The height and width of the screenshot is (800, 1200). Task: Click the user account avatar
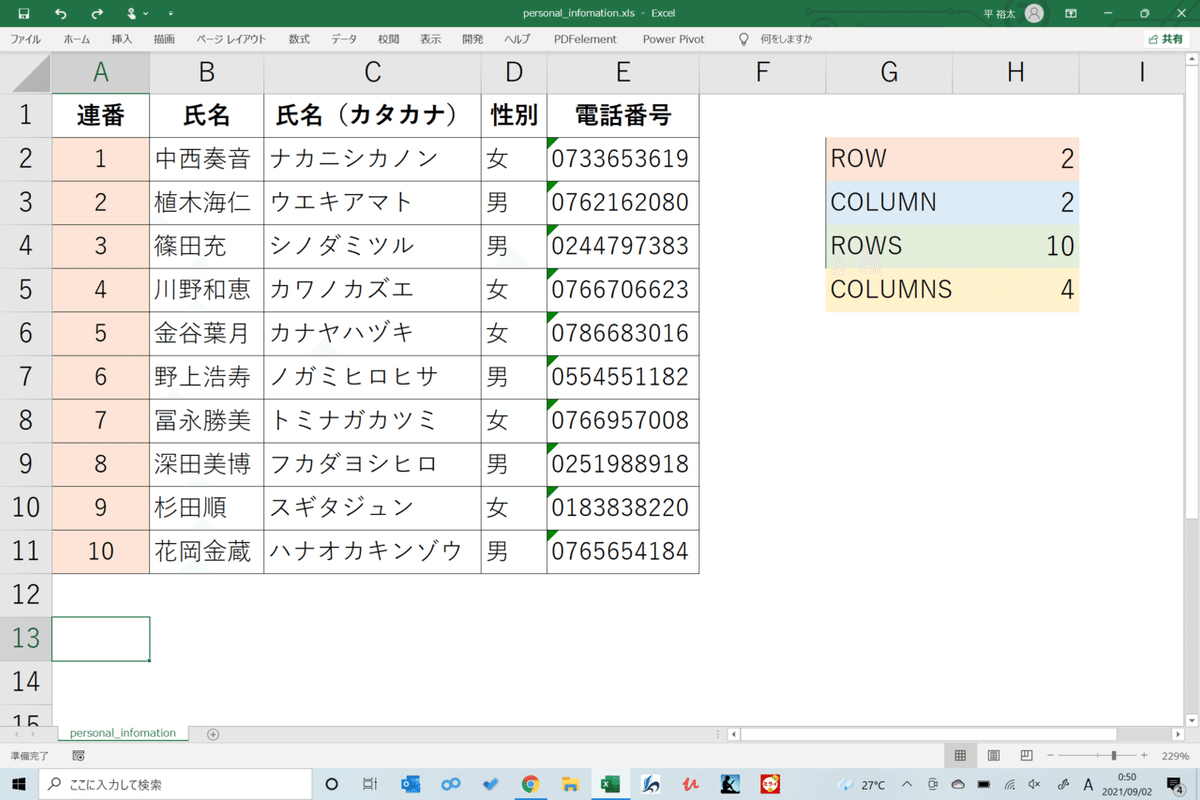(1034, 13)
